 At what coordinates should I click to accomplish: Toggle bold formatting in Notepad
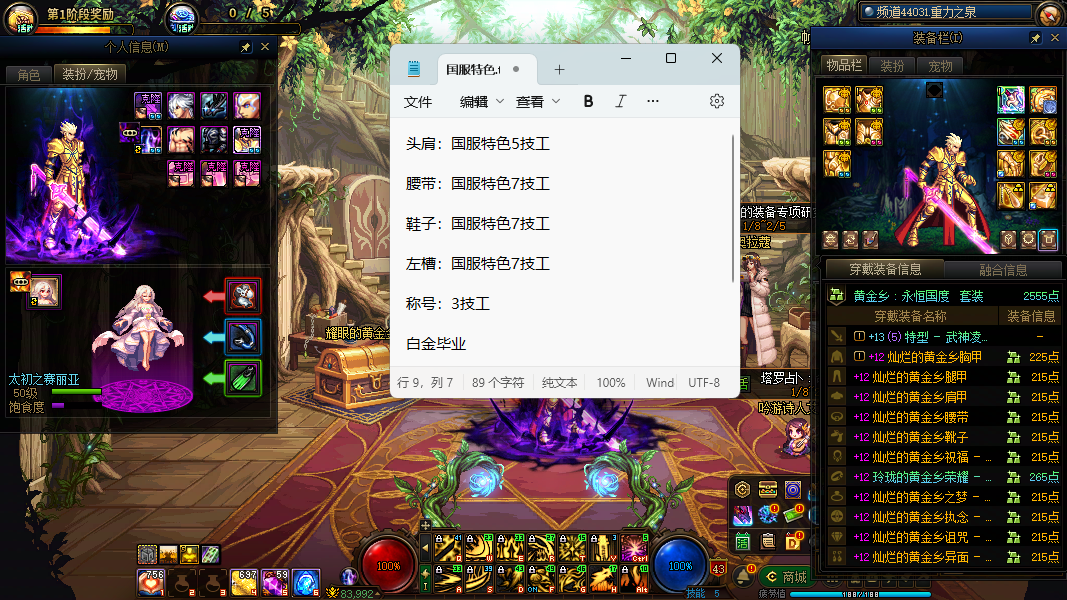(588, 101)
